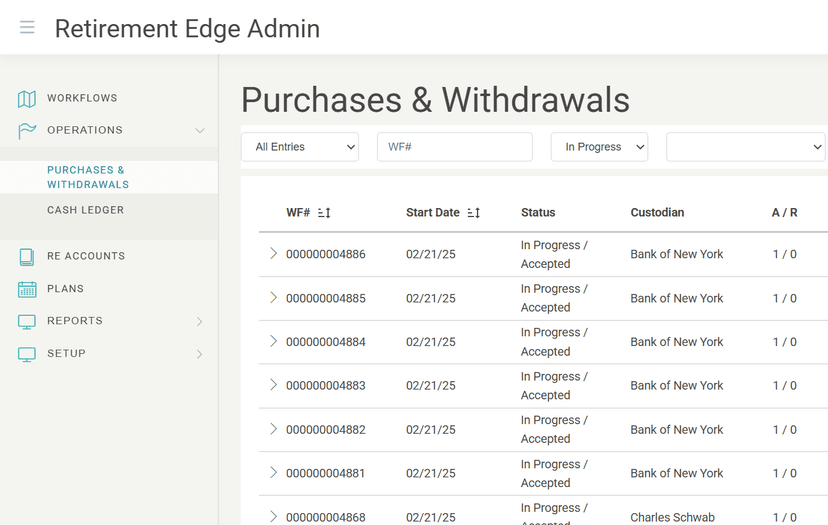Click the Plans calendar icon
This screenshot has width=828, height=525.
(27, 289)
